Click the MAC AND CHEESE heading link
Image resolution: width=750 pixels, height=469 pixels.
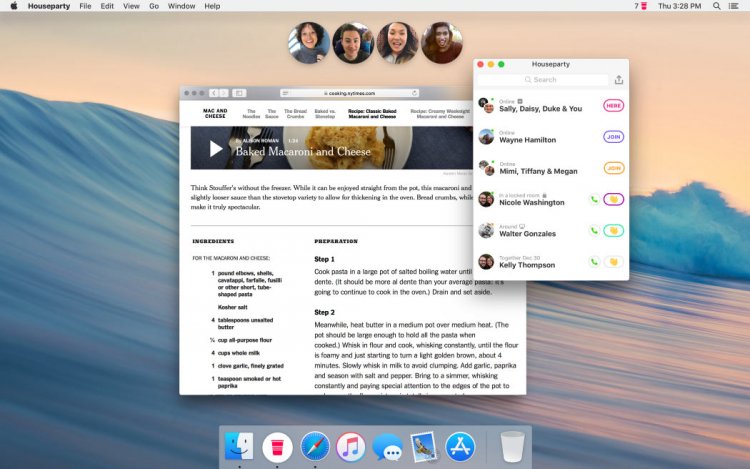click(x=215, y=113)
